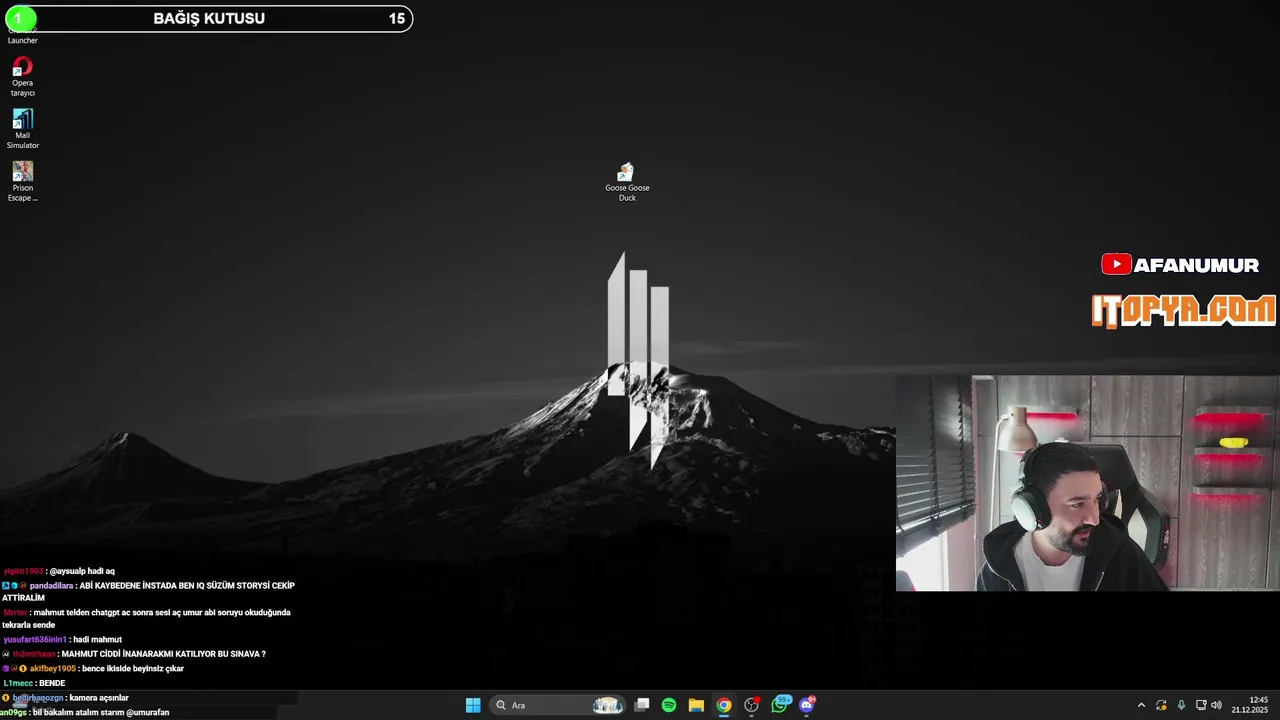The image size is (1280, 720).
Task: Expand hidden system tray icons
Action: point(1141,705)
